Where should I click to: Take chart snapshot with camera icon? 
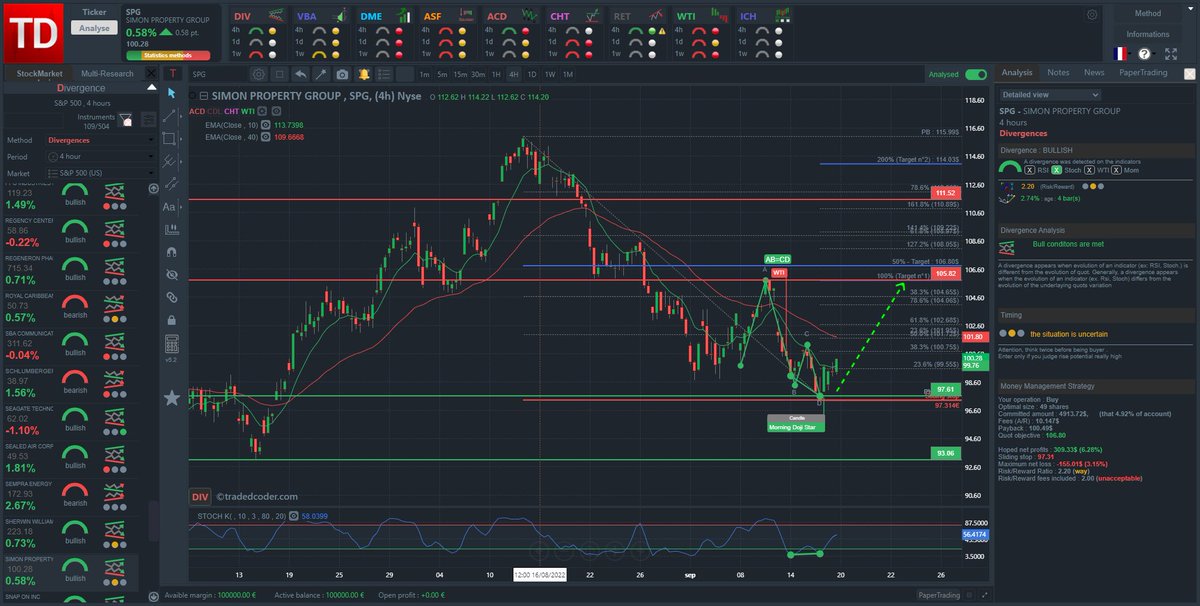coord(343,74)
